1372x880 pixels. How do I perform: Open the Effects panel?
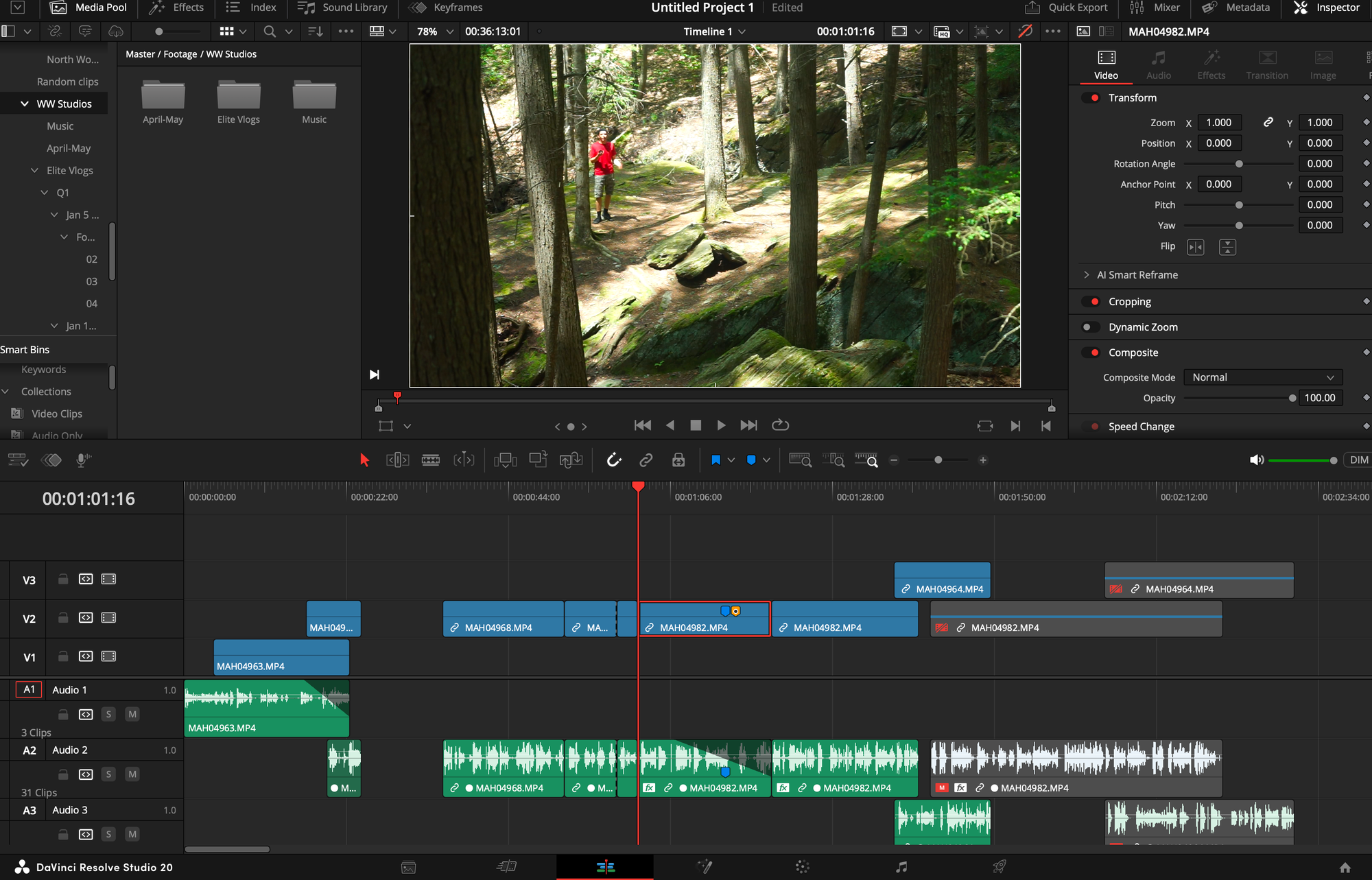177,8
